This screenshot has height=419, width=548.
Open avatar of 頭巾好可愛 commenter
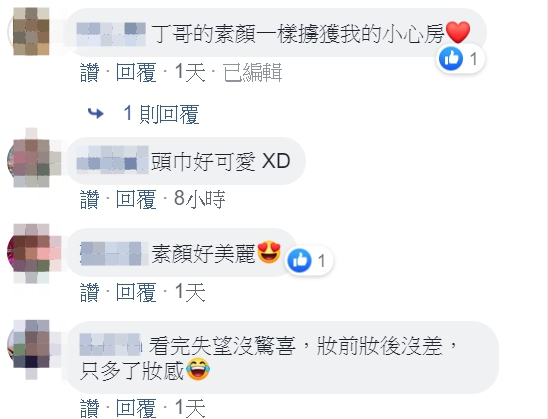point(32,161)
